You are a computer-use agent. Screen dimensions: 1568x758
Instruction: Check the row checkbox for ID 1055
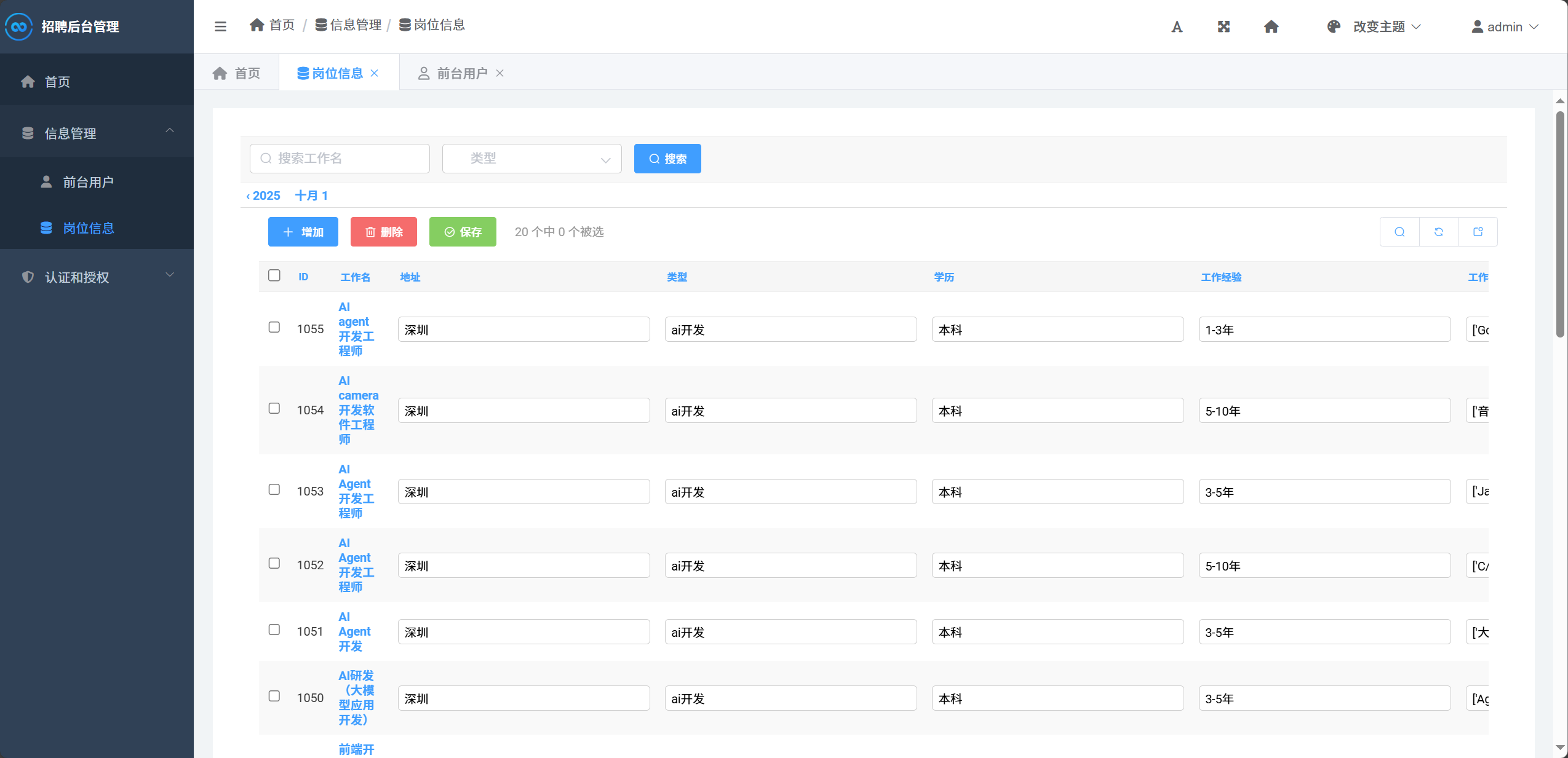point(274,327)
